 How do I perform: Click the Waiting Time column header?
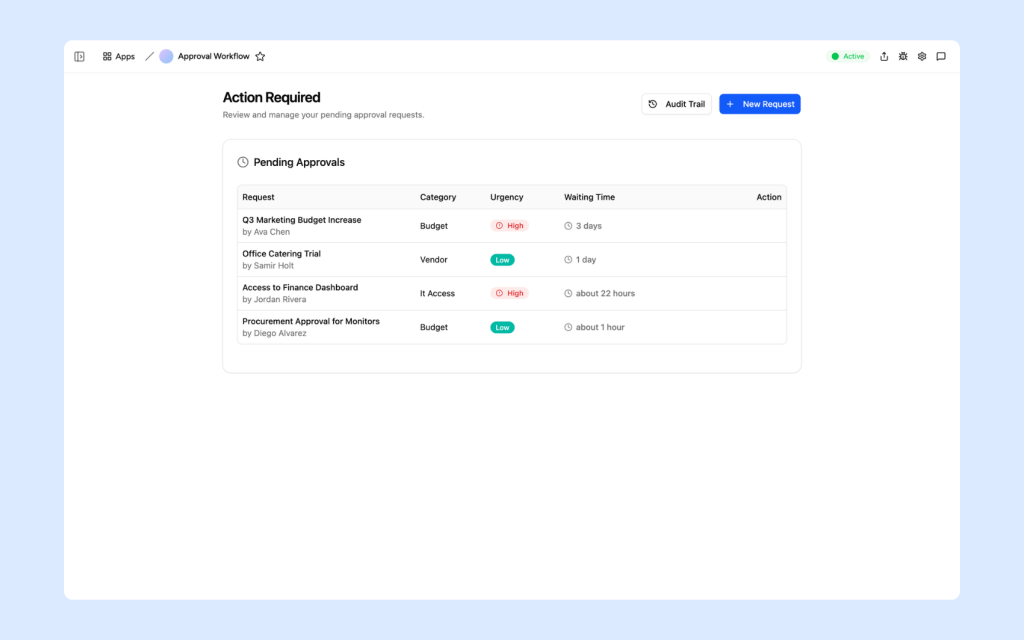[x=590, y=197]
